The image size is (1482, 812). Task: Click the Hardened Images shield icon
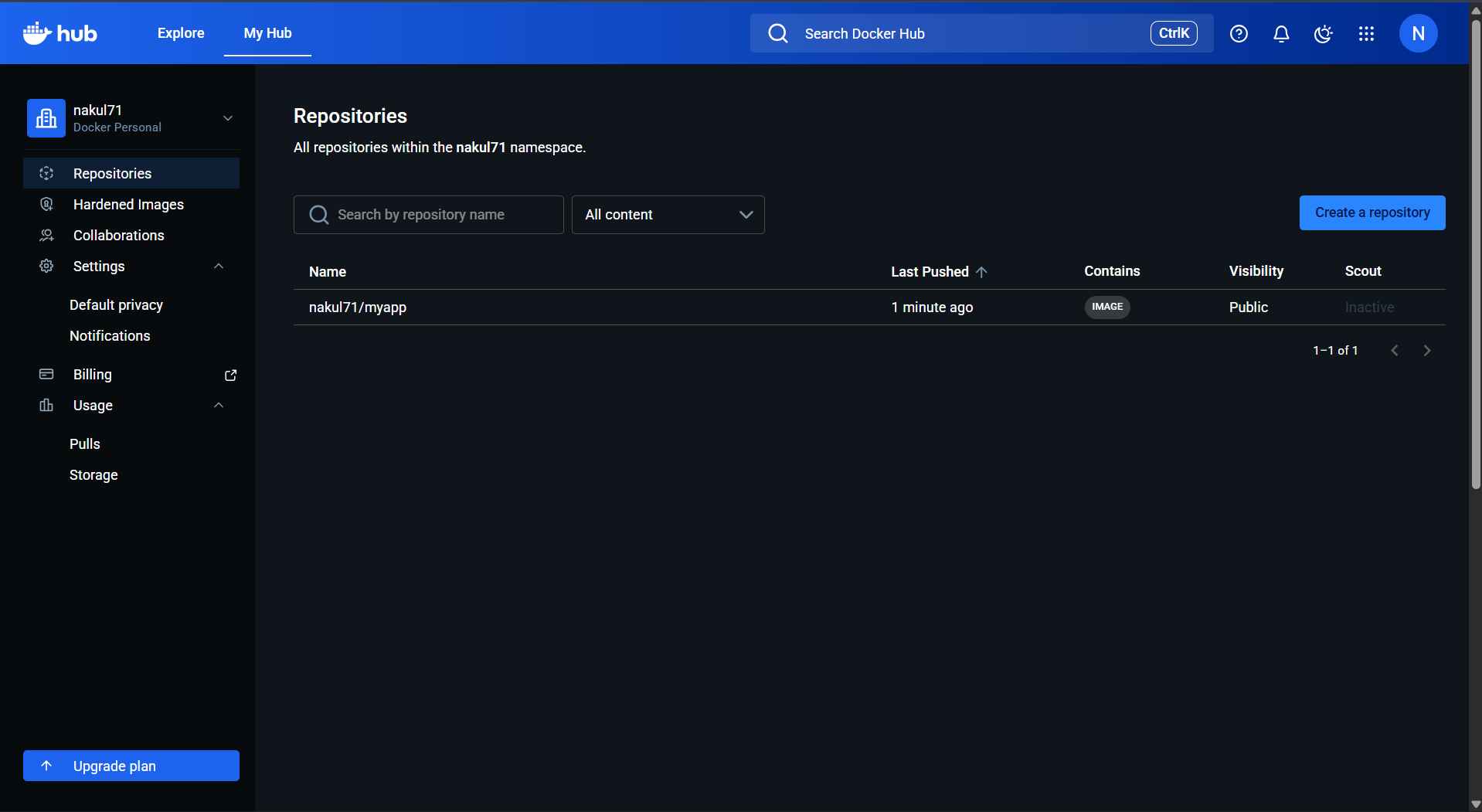pyautogui.click(x=46, y=204)
